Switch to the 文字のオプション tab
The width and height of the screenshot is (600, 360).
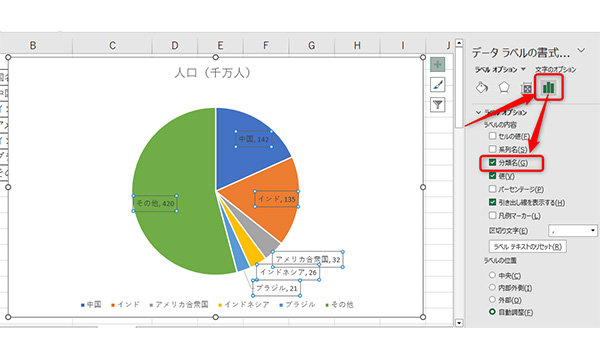coord(555,69)
